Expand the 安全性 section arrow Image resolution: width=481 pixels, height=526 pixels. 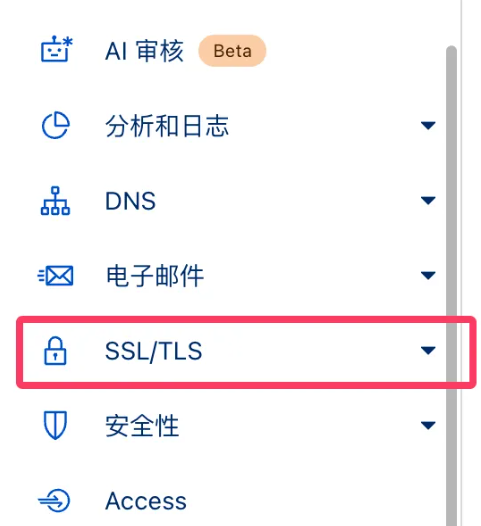tap(428, 425)
